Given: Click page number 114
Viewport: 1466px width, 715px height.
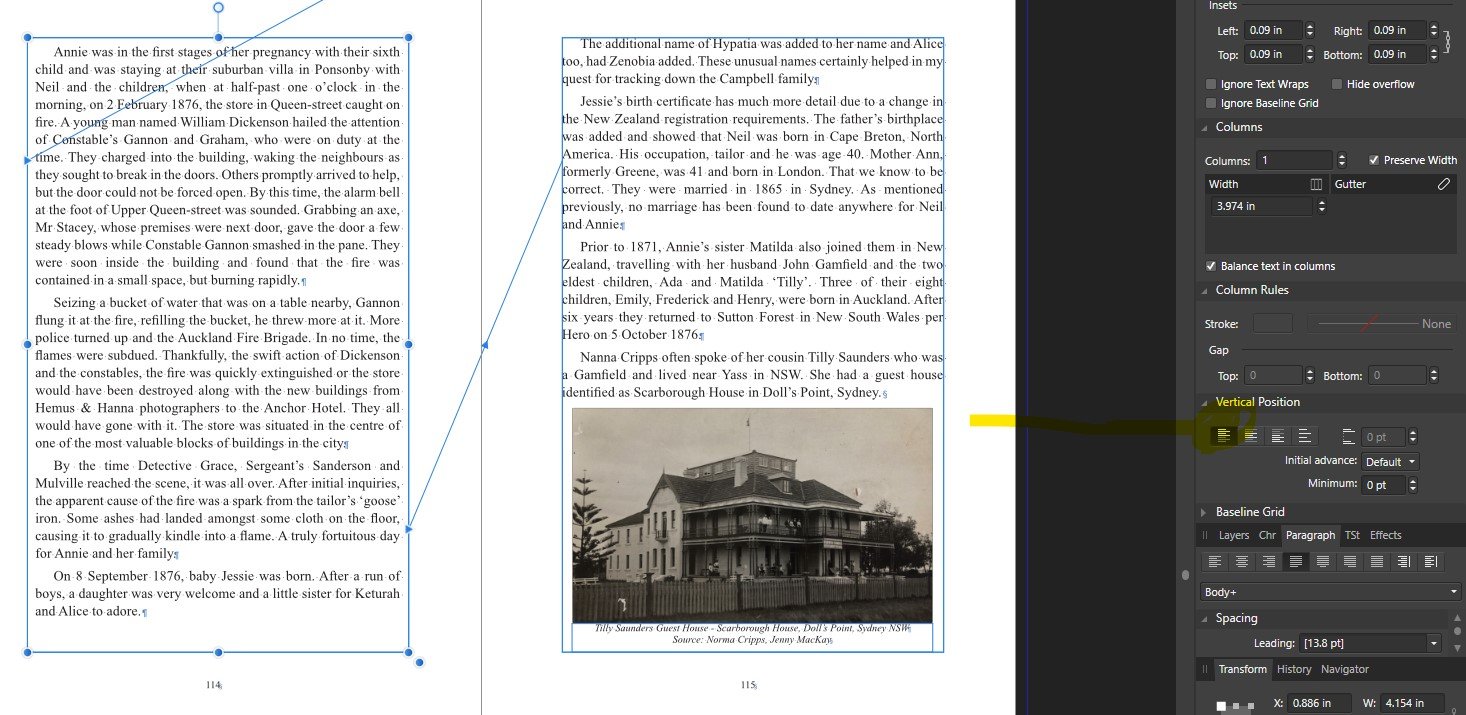Looking at the screenshot, I should point(212,685).
